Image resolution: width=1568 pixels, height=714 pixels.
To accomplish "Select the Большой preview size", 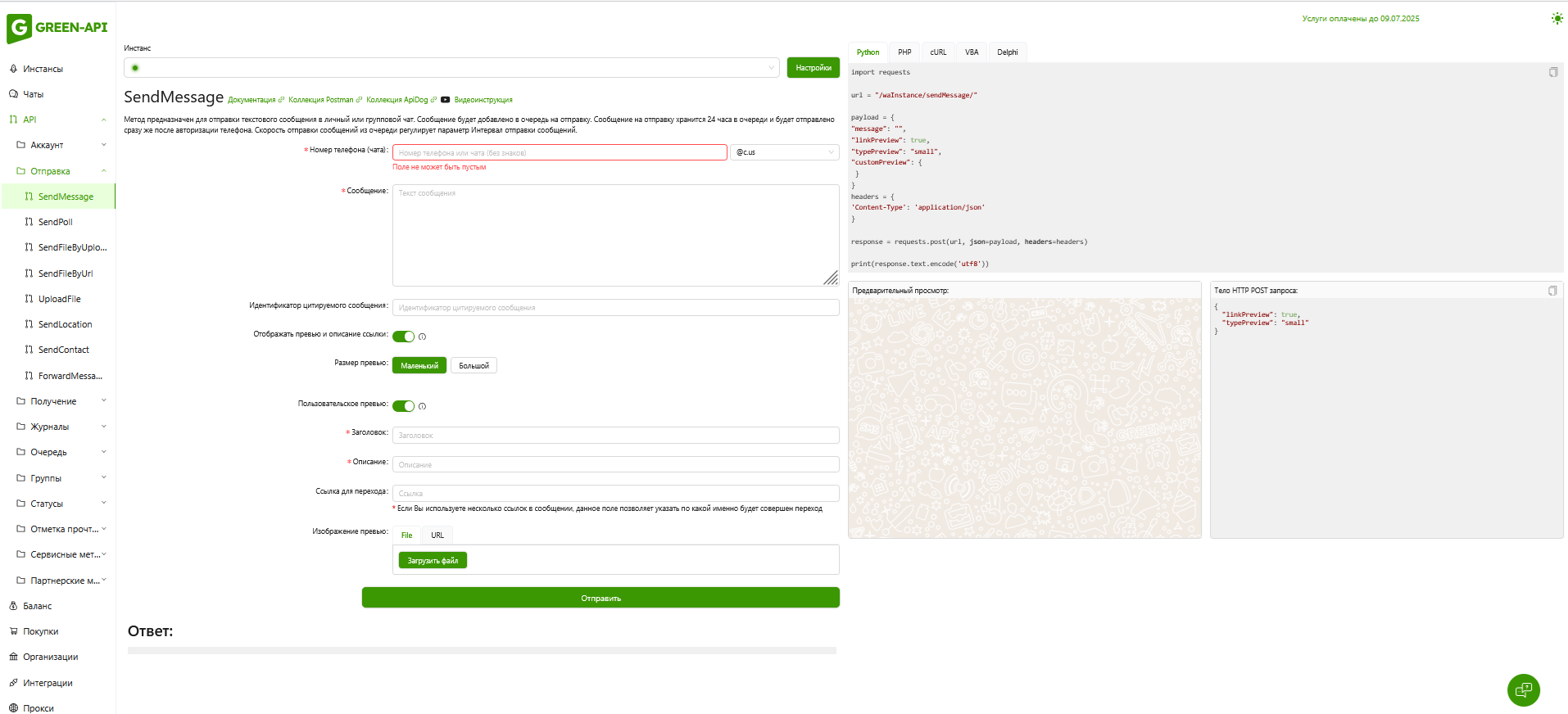I will pyautogui.click(x=474, y=366).
